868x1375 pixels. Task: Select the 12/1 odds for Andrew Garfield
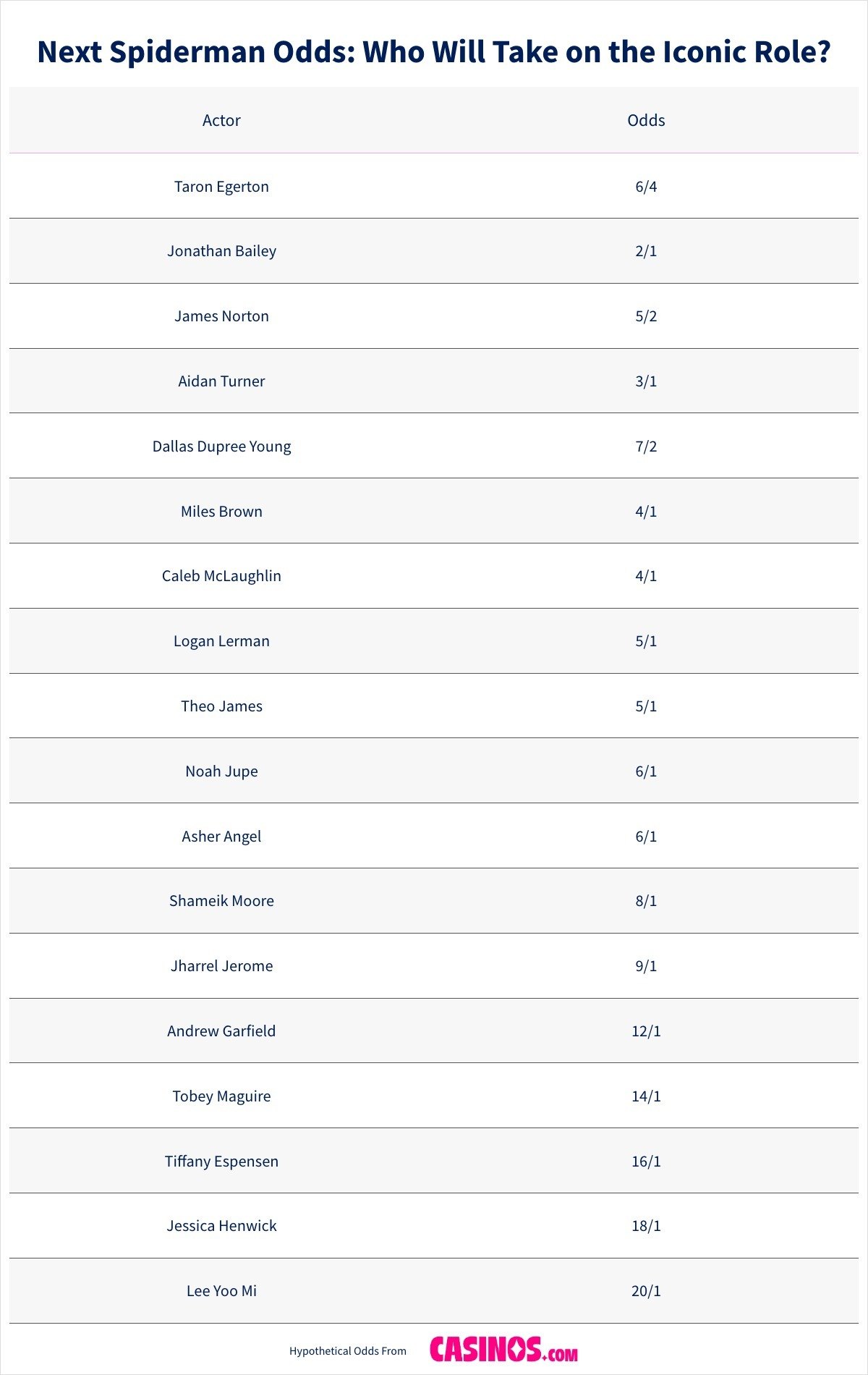(x=646, y=1031)
